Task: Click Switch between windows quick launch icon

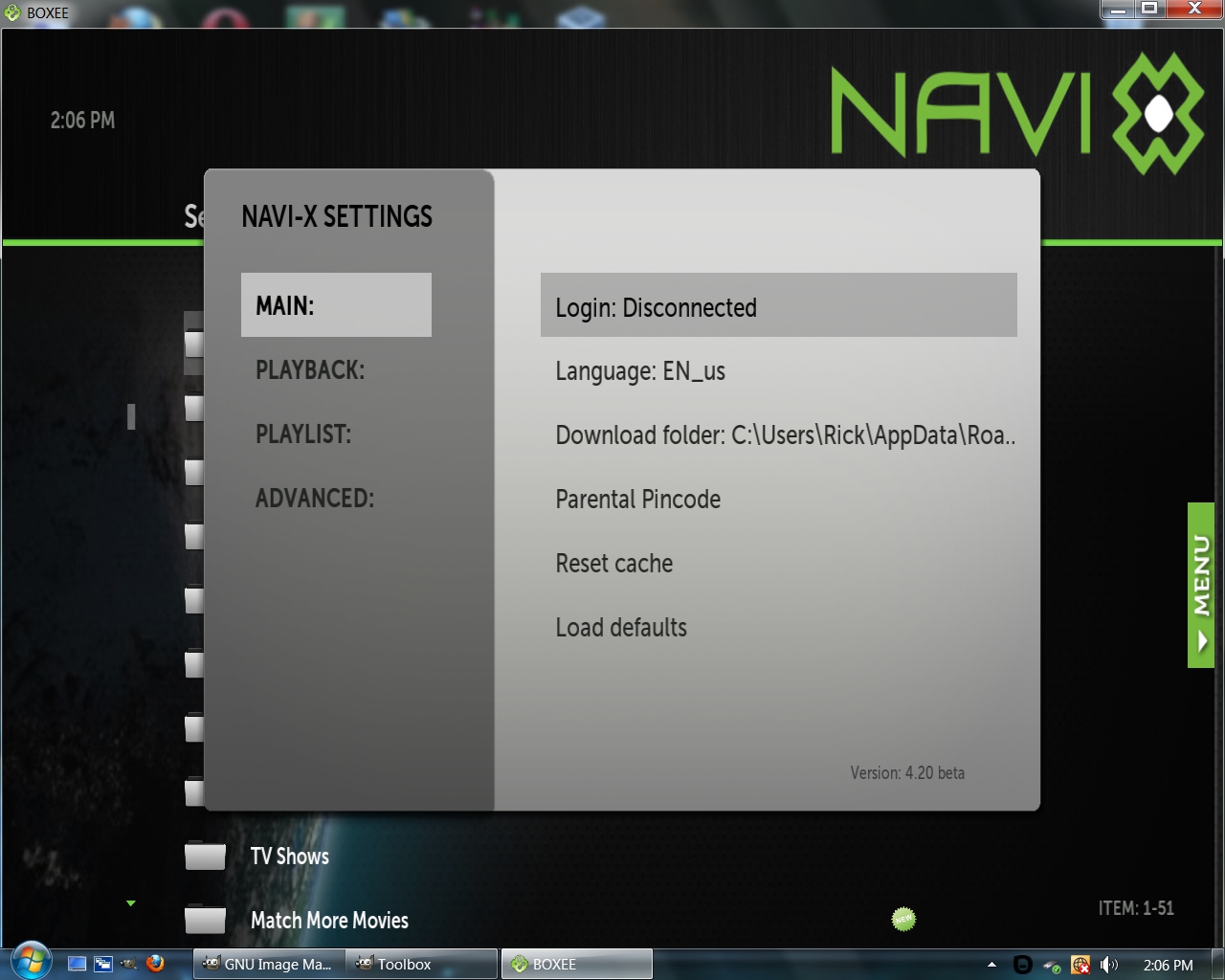Action: coord(102,964)
